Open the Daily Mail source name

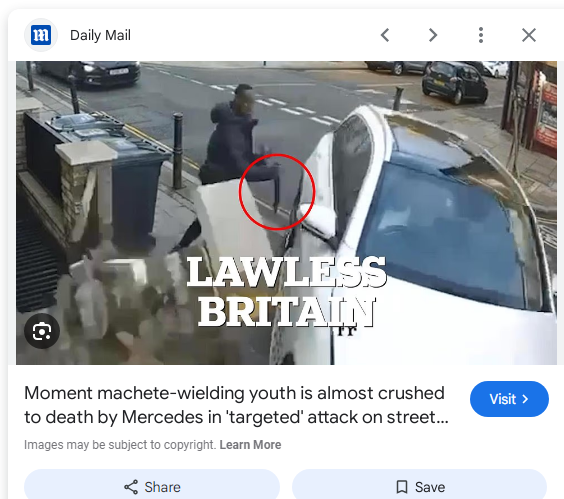[x=100, y=35]
